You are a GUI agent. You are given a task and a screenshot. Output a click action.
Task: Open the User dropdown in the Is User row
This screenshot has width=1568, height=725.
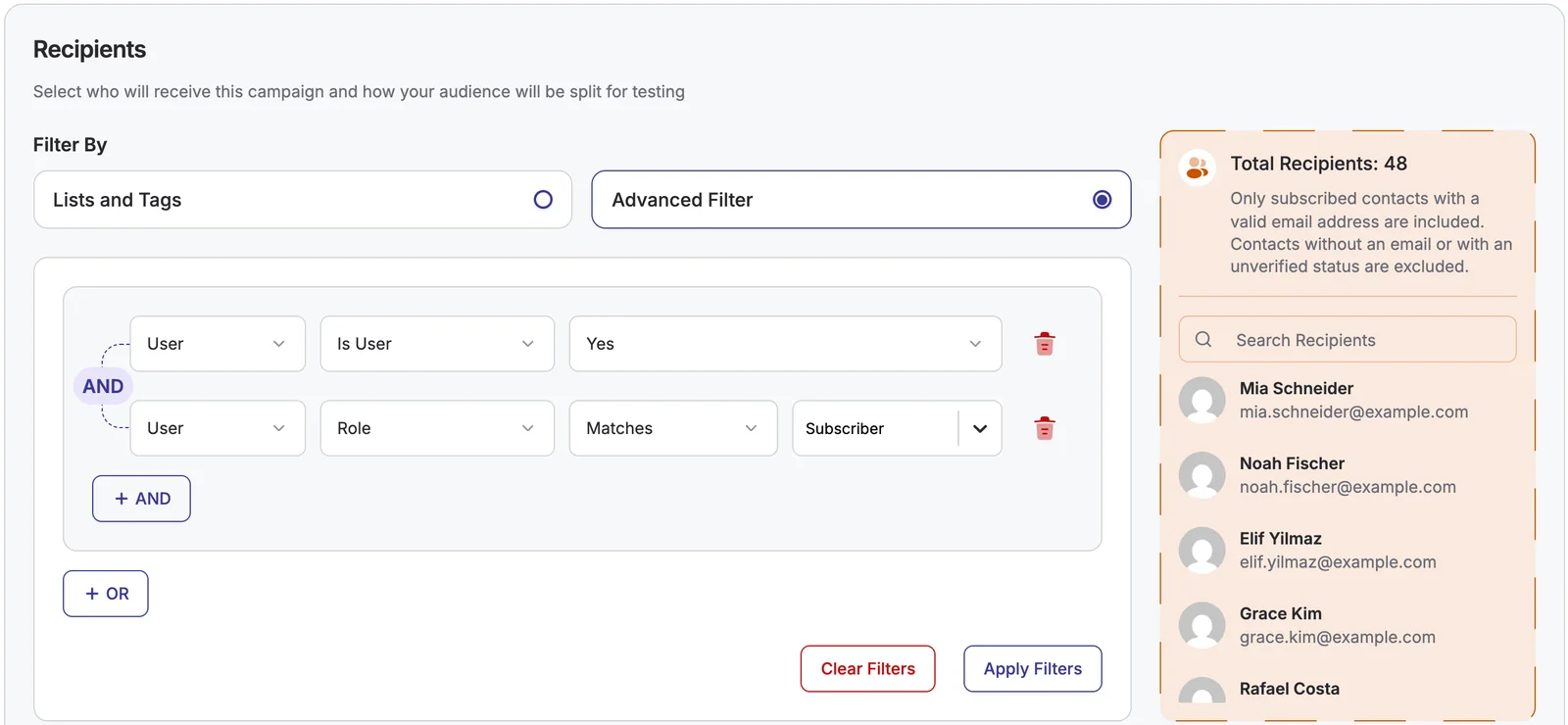tap(218, 344)
